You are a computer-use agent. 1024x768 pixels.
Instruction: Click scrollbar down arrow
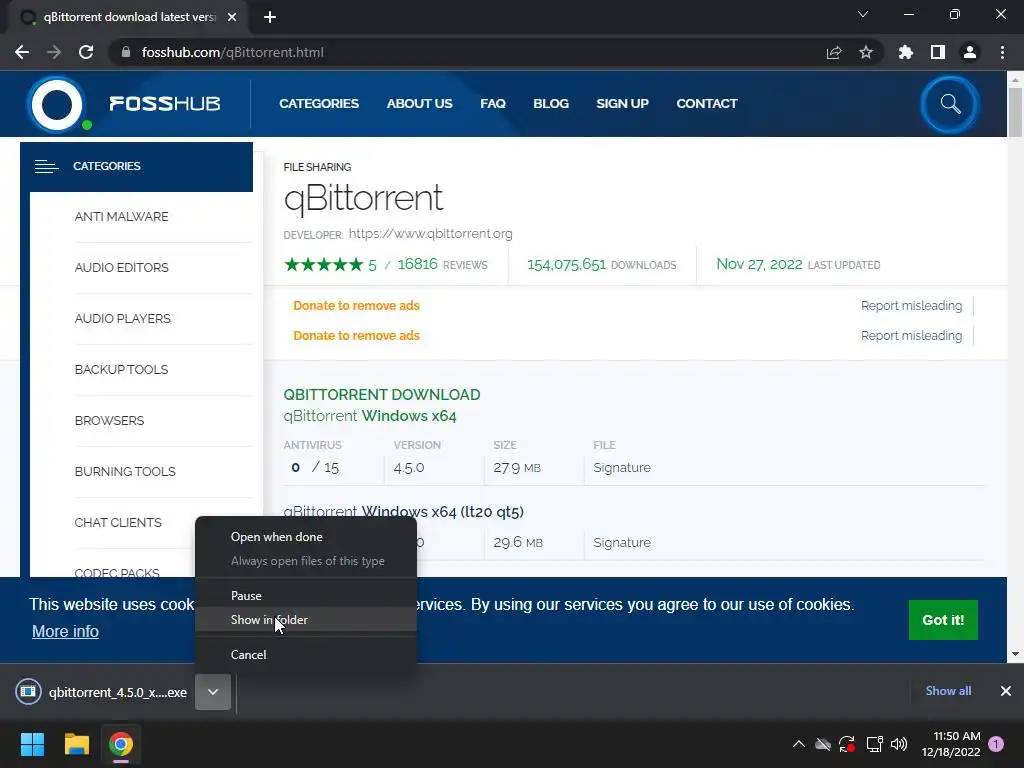click(x=1015, y=654)
